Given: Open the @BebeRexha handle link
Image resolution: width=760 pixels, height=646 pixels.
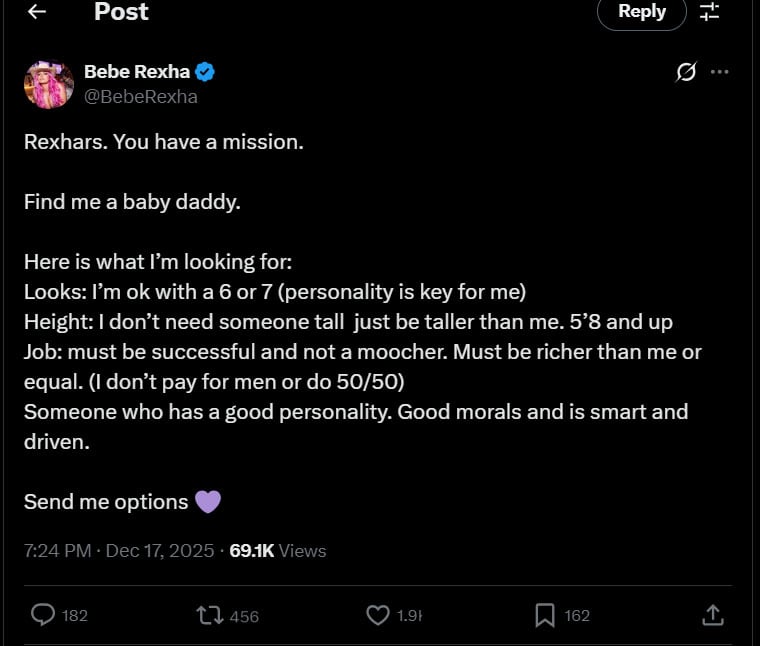Looking at the screenshot, I should (x=140, y=96).
